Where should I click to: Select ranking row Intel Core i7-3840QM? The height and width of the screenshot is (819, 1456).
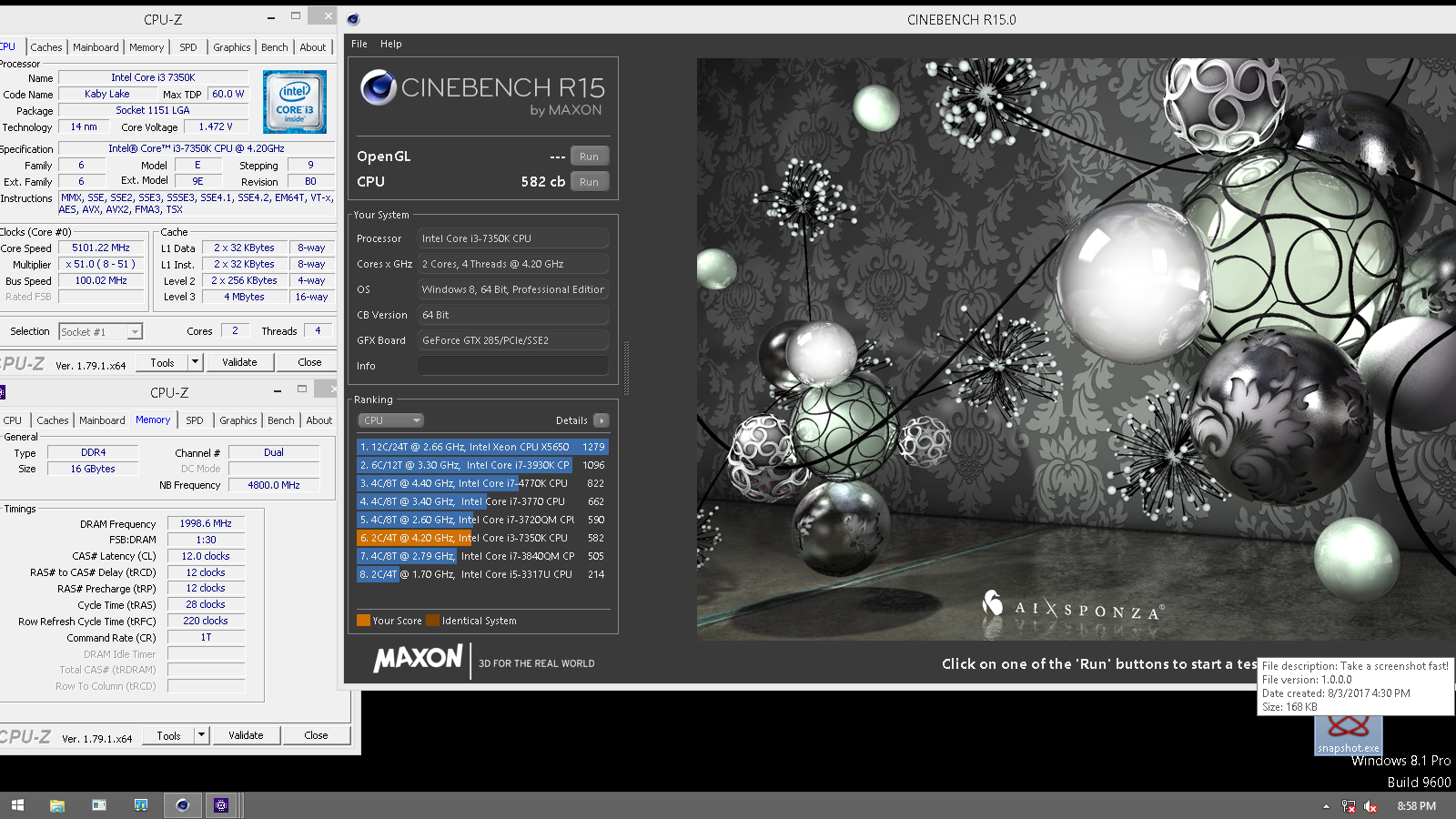coord(482,556)
